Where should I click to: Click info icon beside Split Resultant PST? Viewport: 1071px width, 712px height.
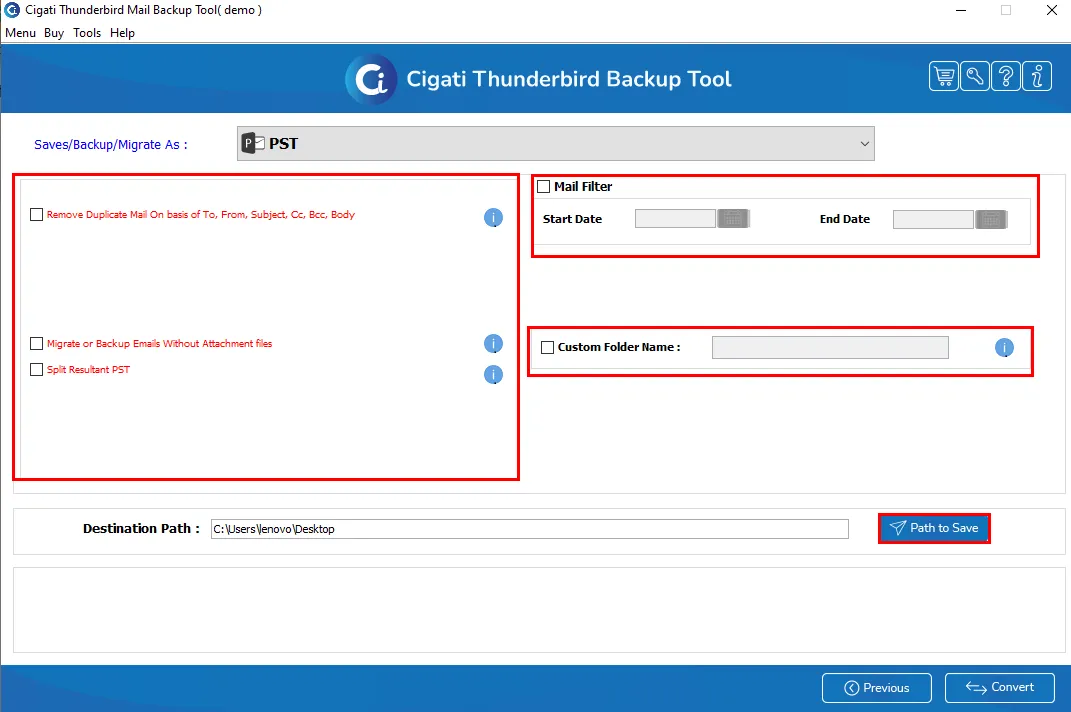pos(493,374)
